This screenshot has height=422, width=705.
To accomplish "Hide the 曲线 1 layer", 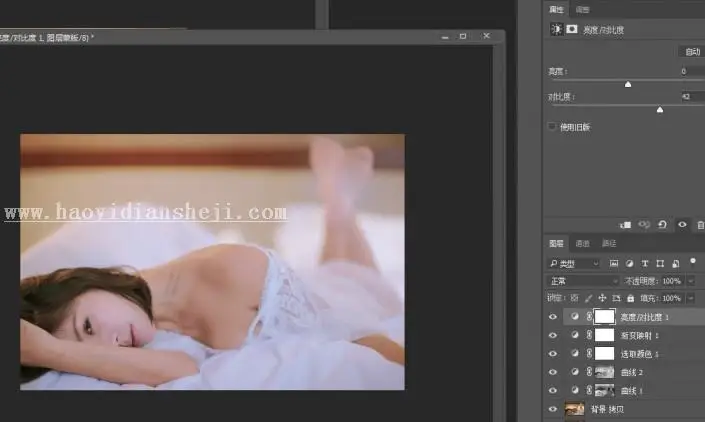I will coord(553,391).
